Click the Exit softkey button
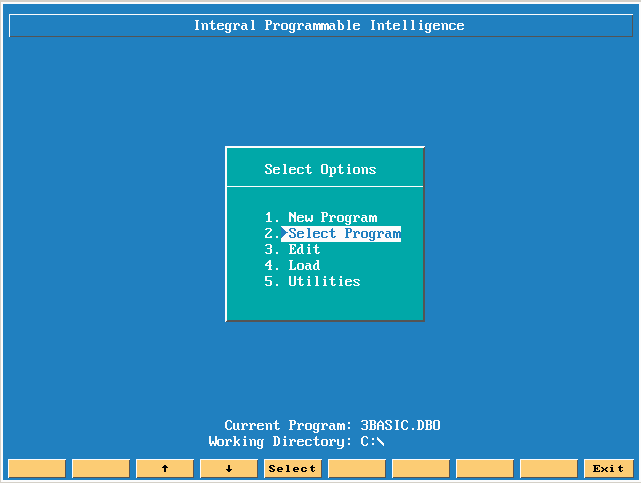Viewport: 641px width, 483px height. pyautogui.click(x=609, y=468)
